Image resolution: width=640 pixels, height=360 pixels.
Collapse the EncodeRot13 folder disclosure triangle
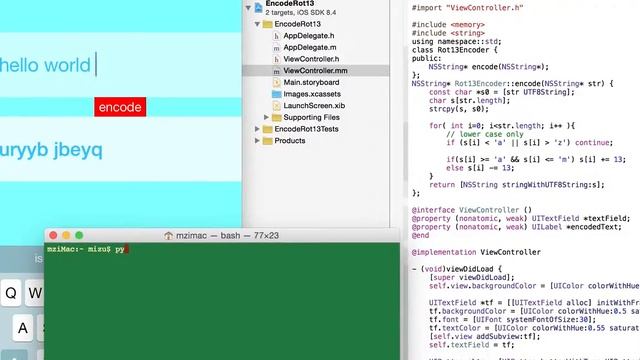[x=257, y=24]
